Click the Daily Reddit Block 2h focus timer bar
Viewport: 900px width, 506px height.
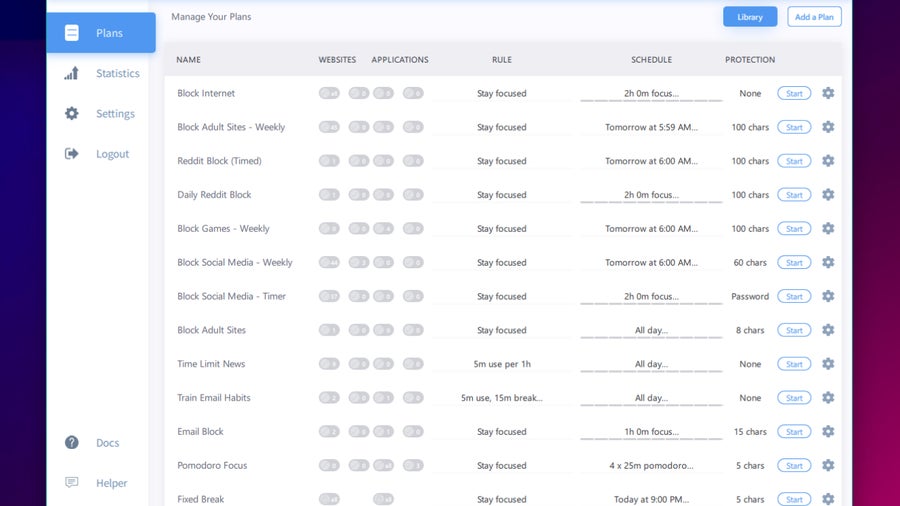651,195
